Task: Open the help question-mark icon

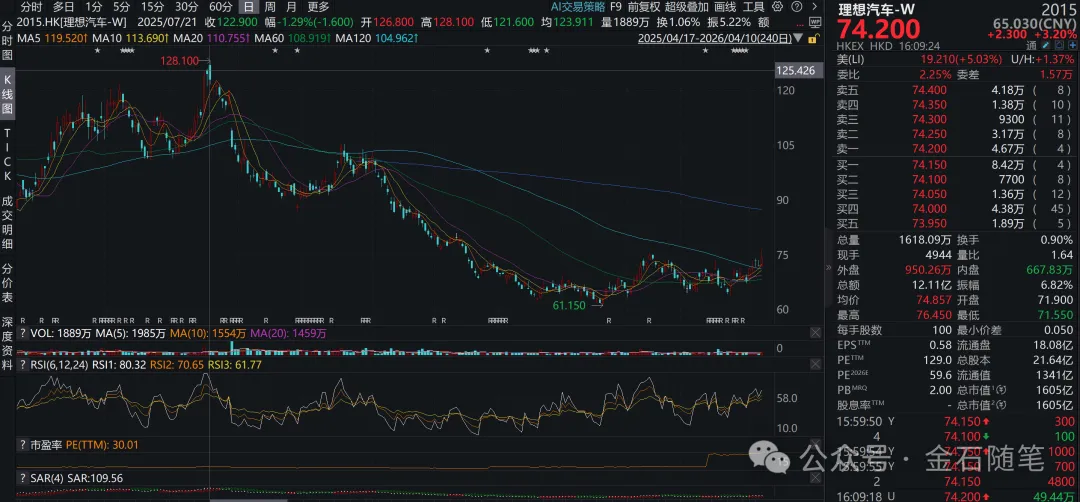Action: [795, 7]
